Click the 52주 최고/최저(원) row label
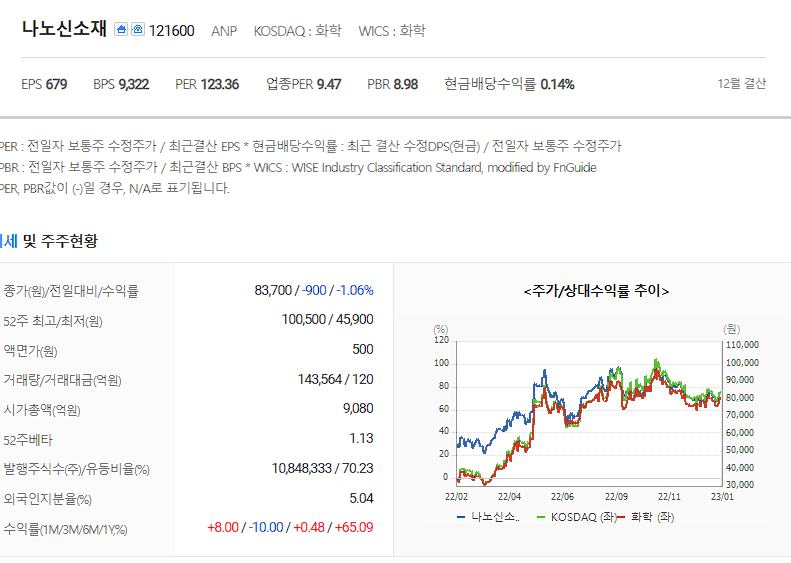 53,321
